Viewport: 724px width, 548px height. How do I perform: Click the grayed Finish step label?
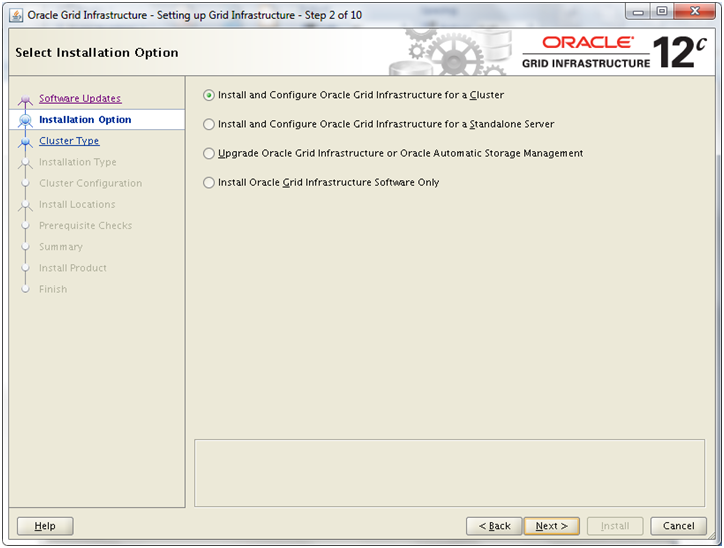tap(53, 289)
